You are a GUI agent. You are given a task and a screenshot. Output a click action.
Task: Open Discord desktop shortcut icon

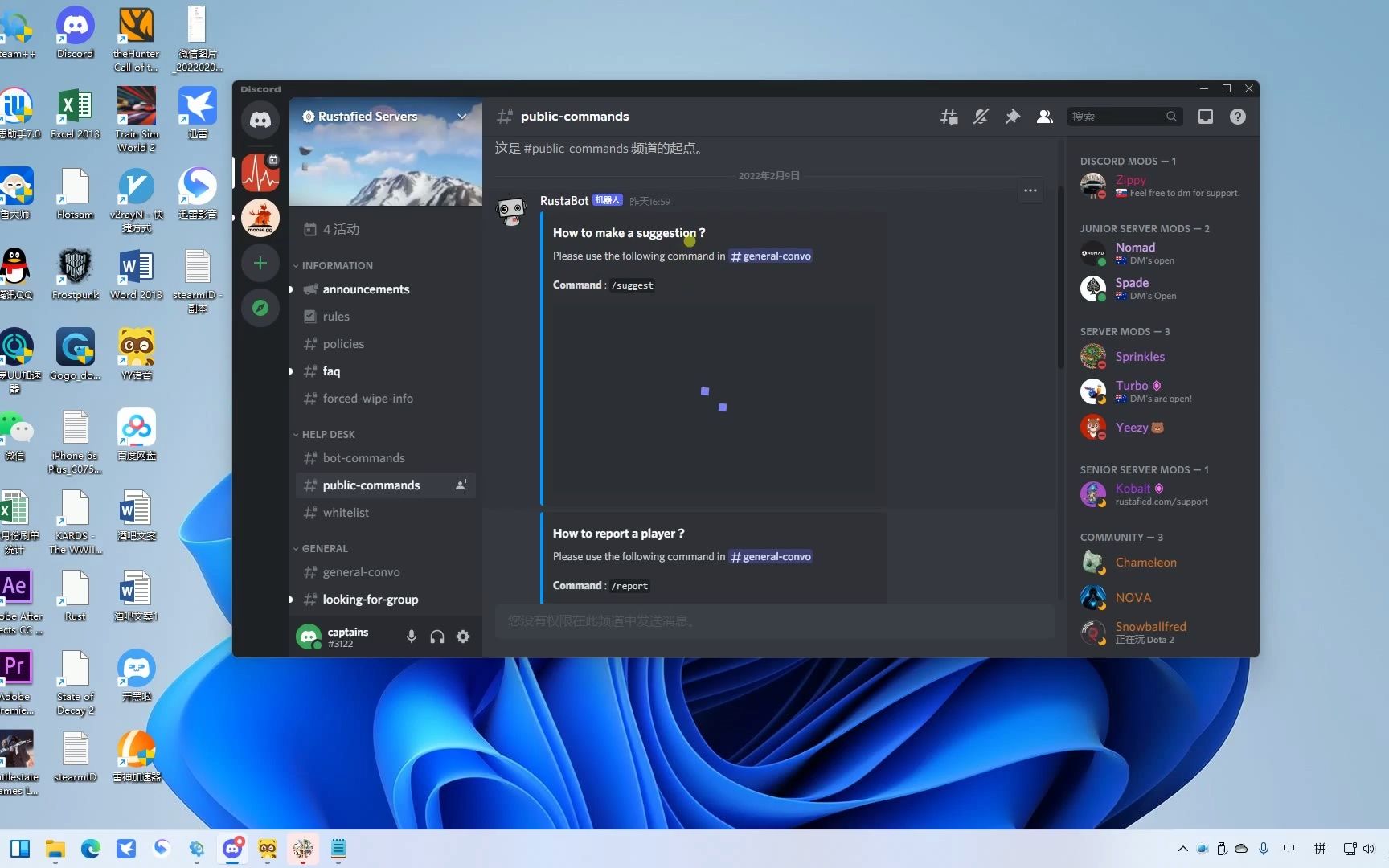[75, 33]
